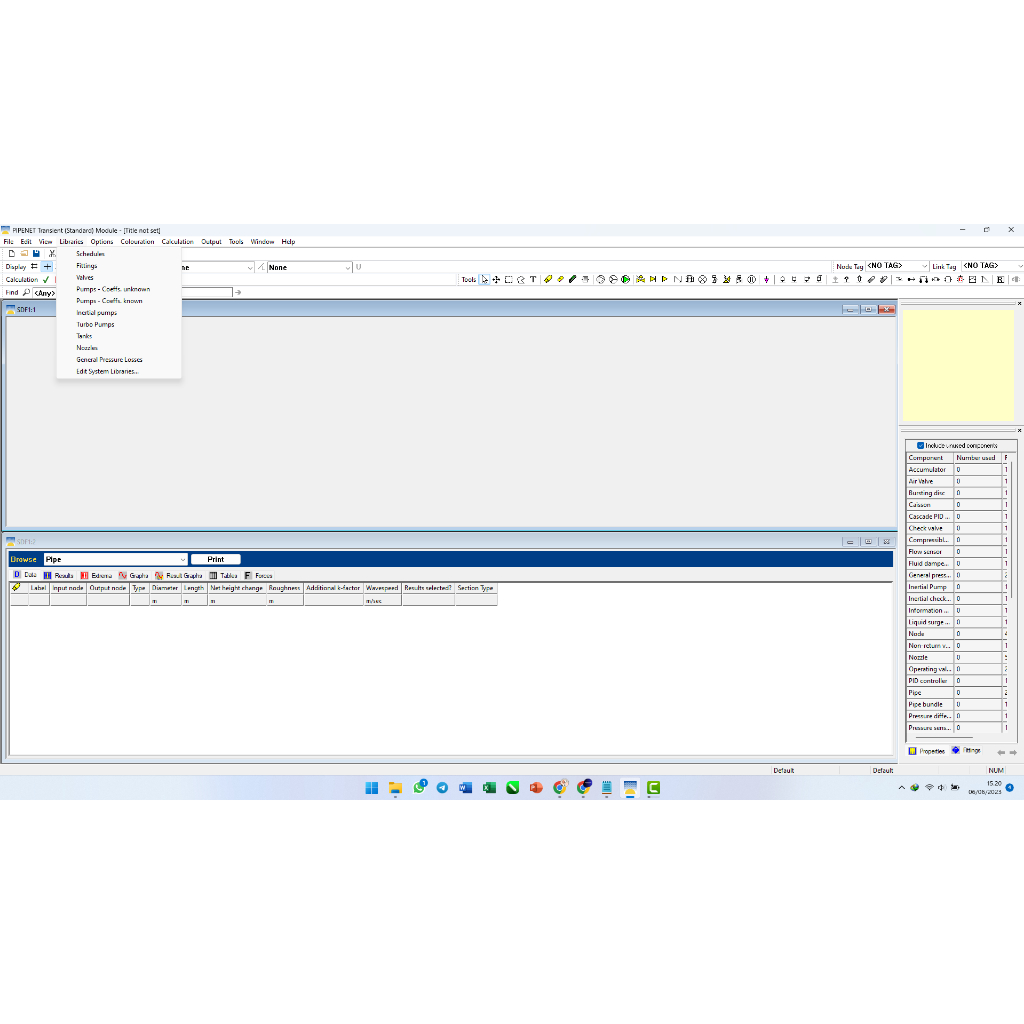
Task: Click the Pipe bundle row in component list
Action: [x=955, y=705]
